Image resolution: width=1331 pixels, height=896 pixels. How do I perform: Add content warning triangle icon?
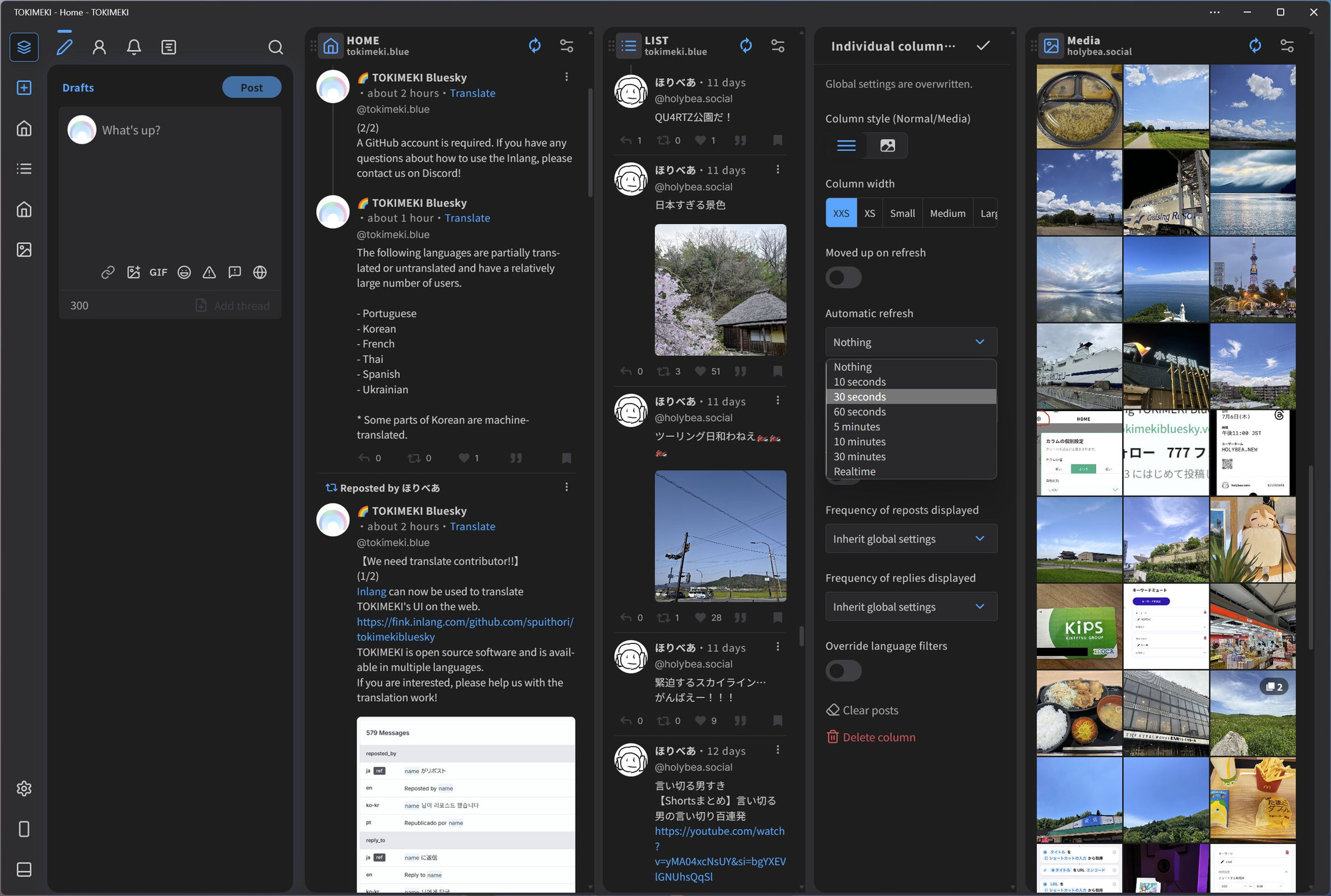tap(209, 272)
